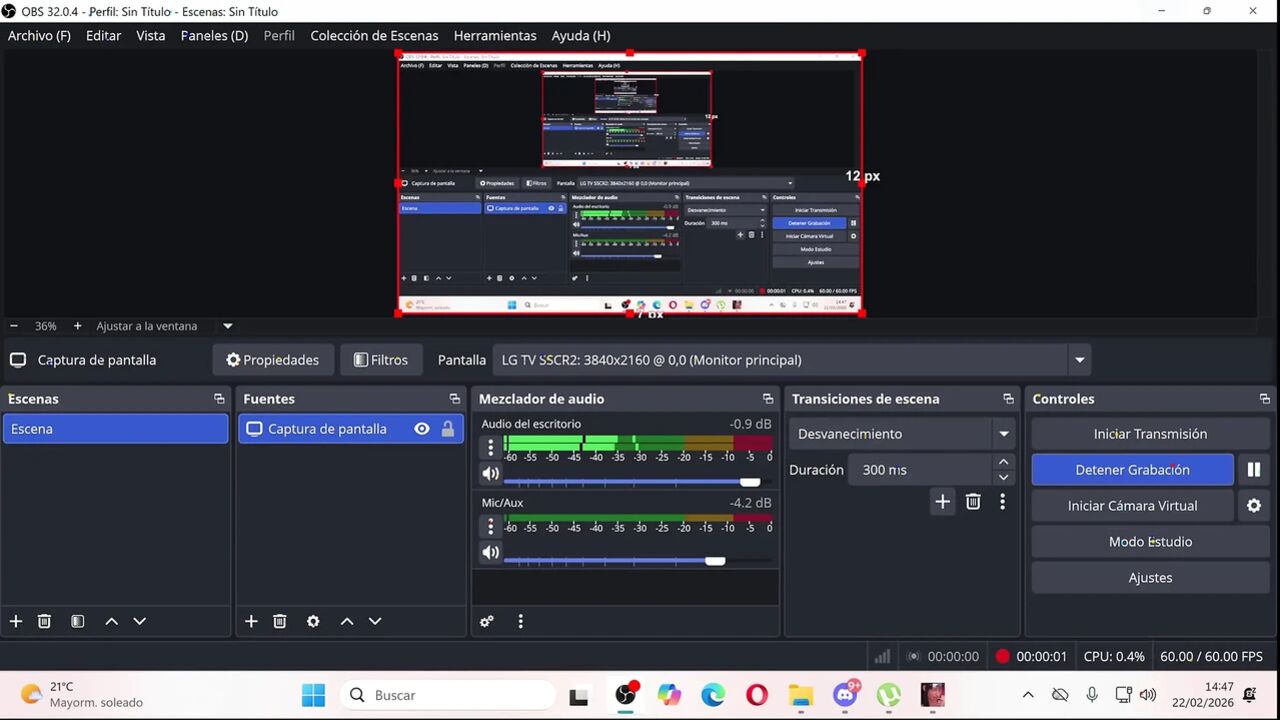
Task: Open transition properties three-dot menu
Action: 1002,502
